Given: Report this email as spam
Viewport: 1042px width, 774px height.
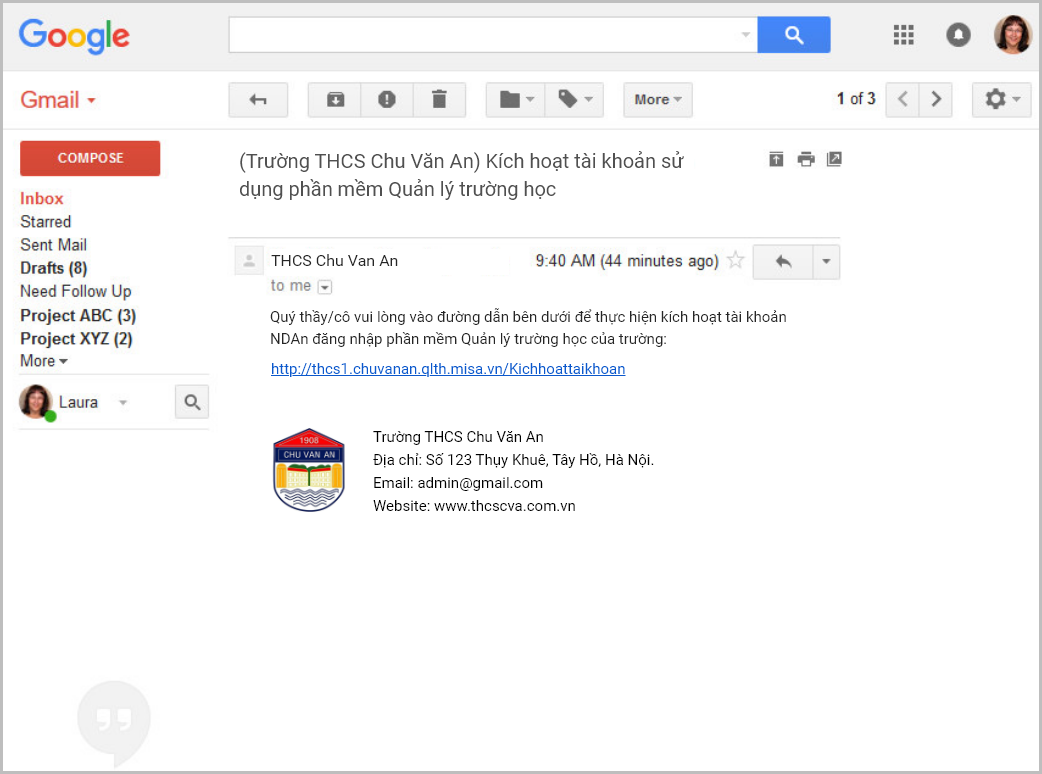Looking at the screenshot, I should 387,100.
